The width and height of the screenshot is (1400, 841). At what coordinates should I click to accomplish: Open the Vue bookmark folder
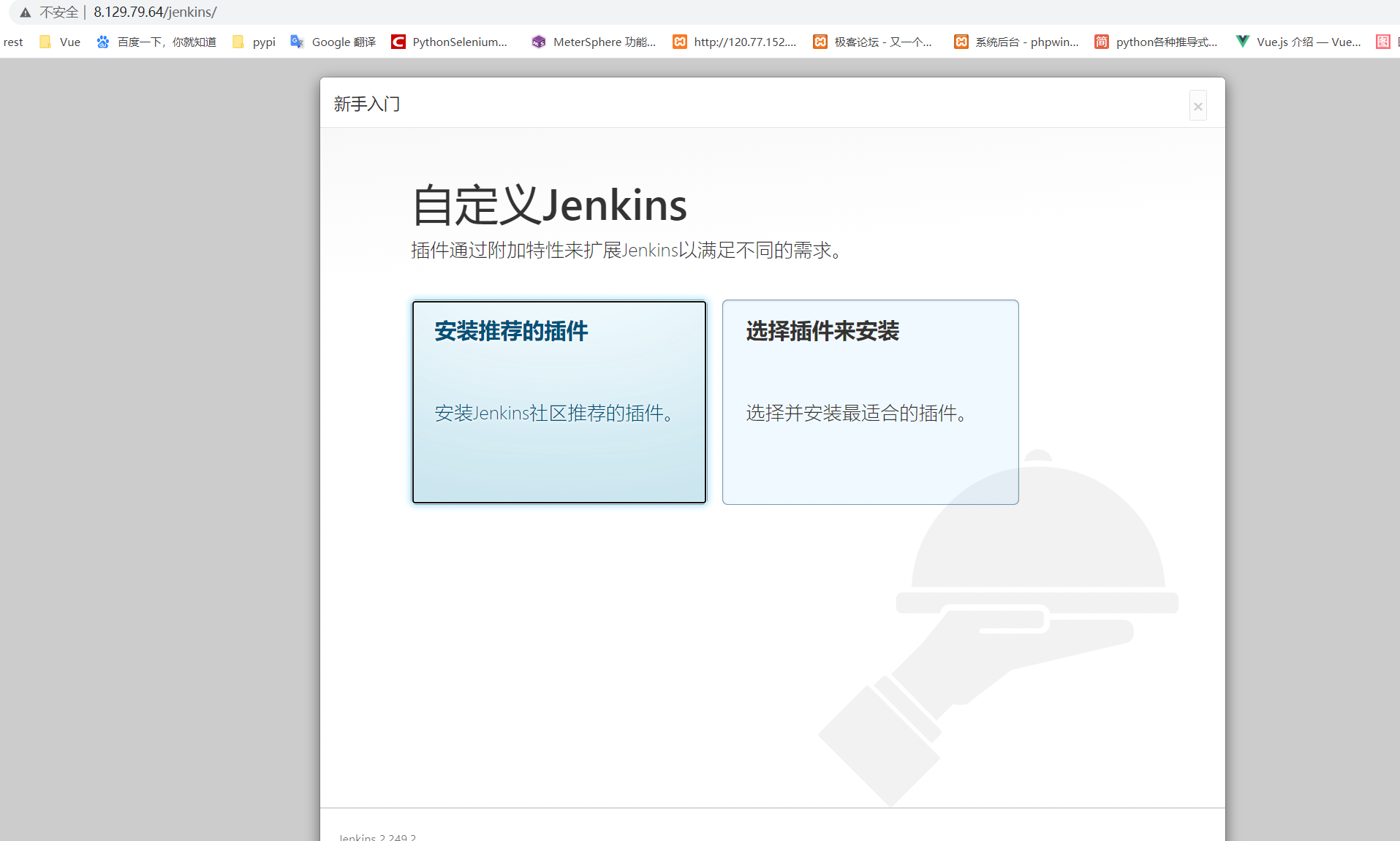click(x=60, y=42)
